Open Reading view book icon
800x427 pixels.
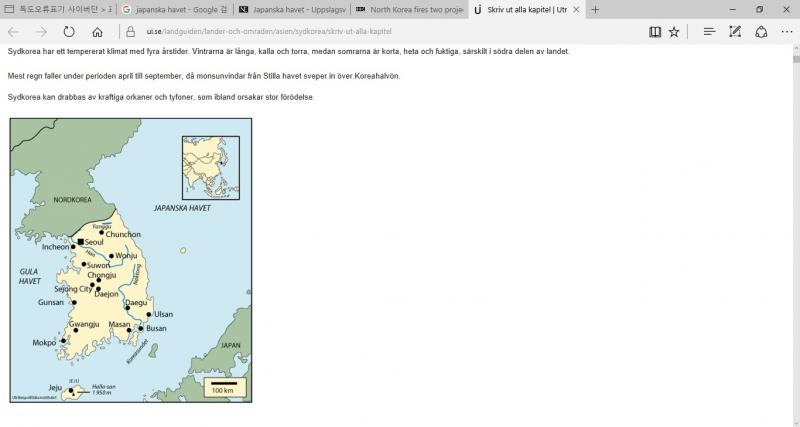click(x=654, y=31)
